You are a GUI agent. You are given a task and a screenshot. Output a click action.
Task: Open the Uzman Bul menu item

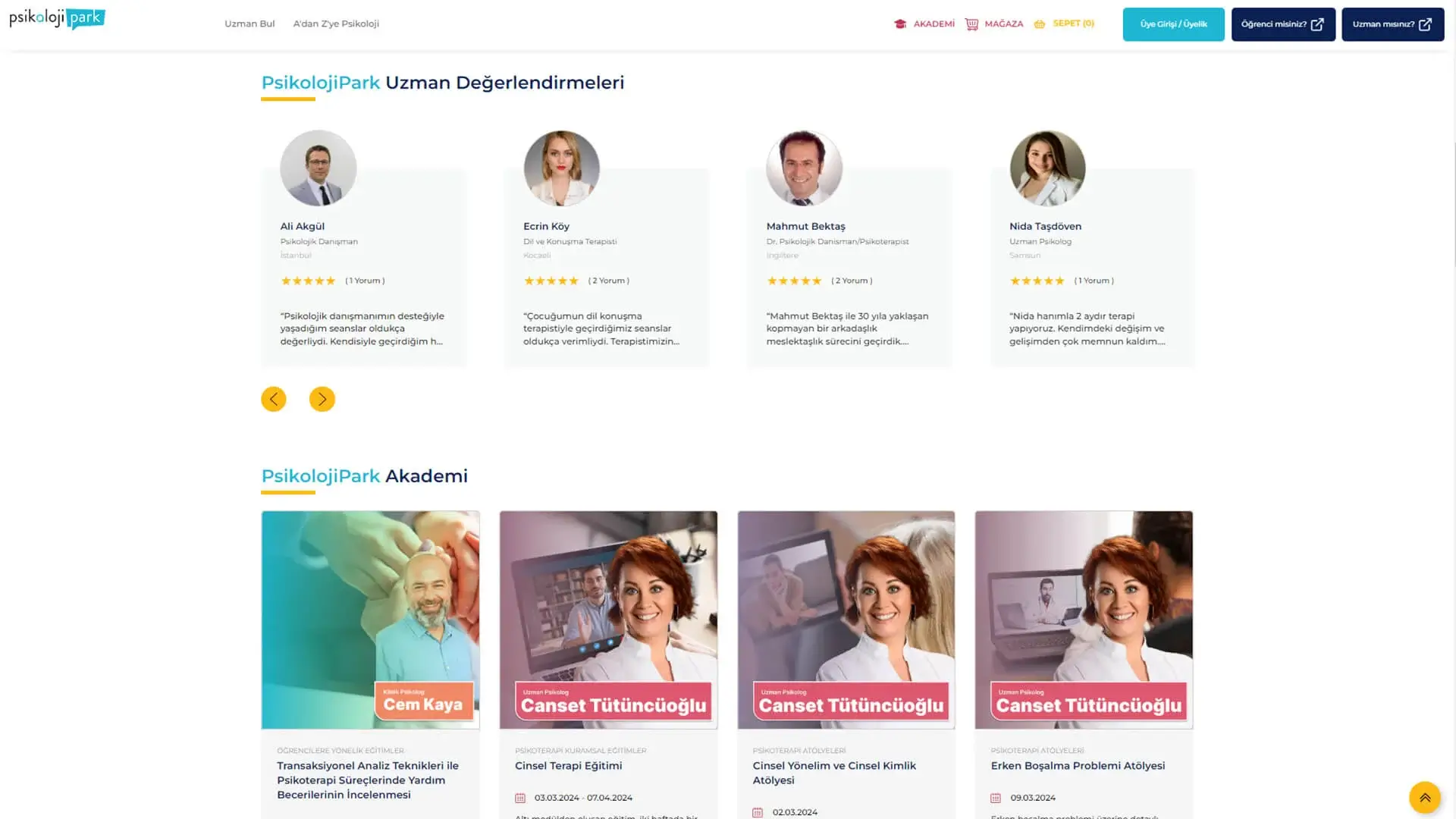pyautogui.click(x=249, y=24)
